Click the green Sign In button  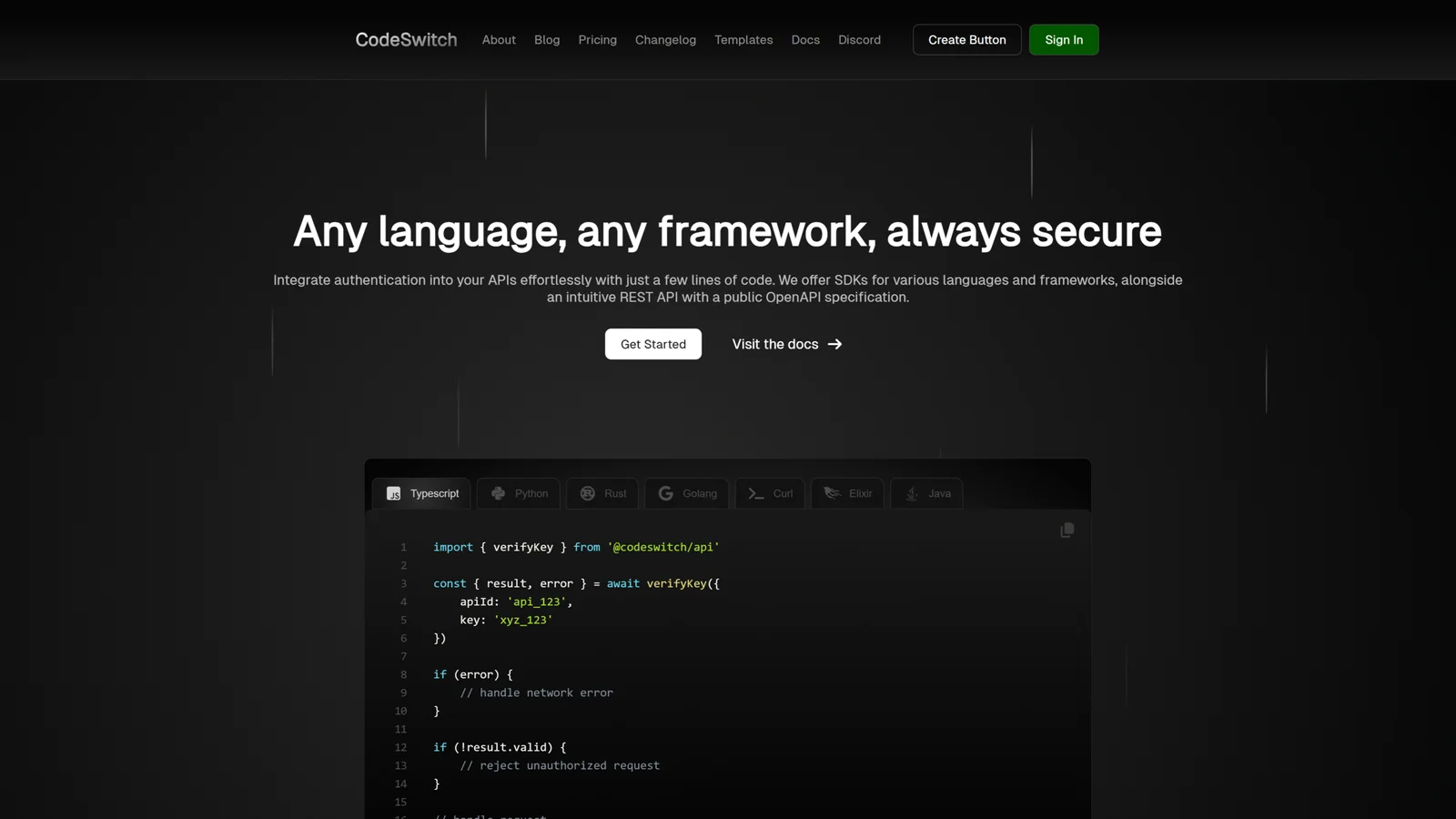pyautogui.click(x=1063, y=40)
